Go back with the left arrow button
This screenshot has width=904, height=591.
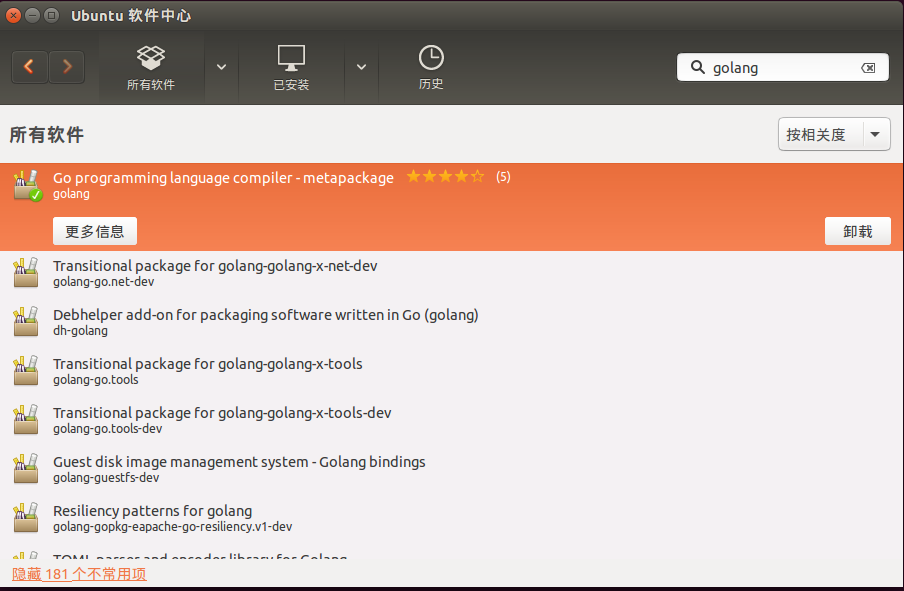[29, 67]
